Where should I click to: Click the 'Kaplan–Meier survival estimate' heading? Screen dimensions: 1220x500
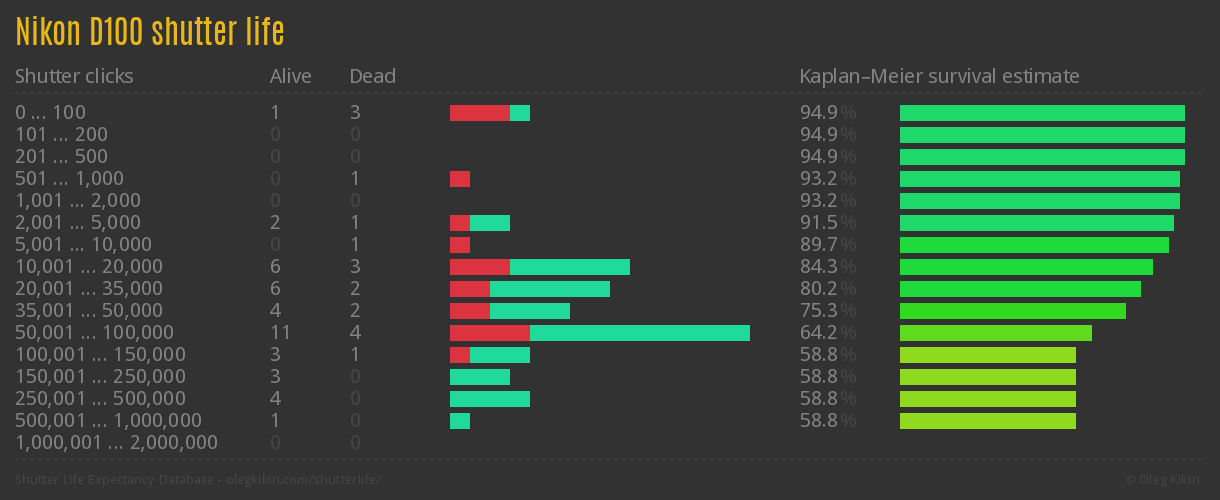coord(939,76)
